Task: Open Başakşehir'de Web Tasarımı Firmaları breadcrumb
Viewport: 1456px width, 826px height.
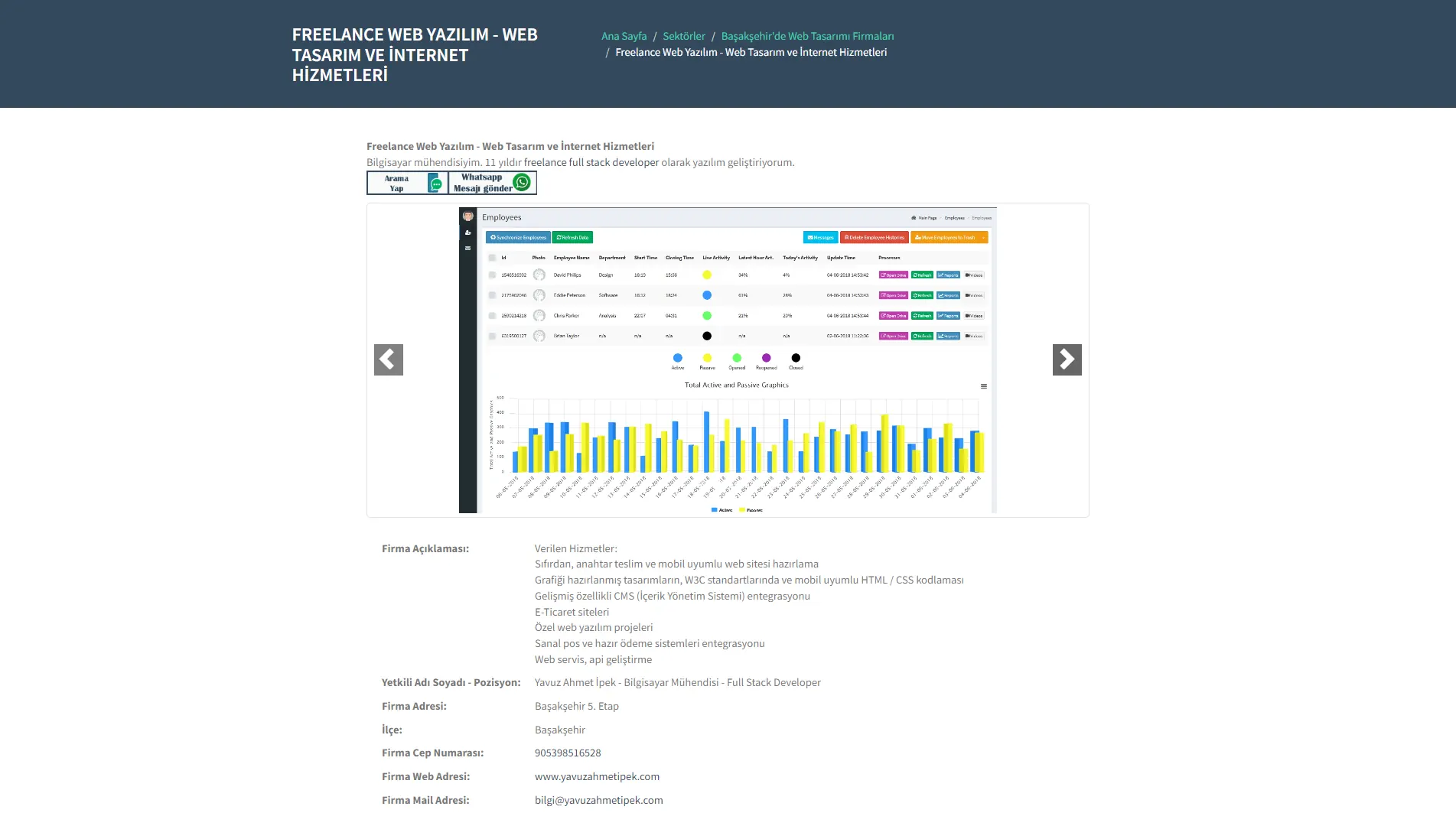Action: pos(807,36)
